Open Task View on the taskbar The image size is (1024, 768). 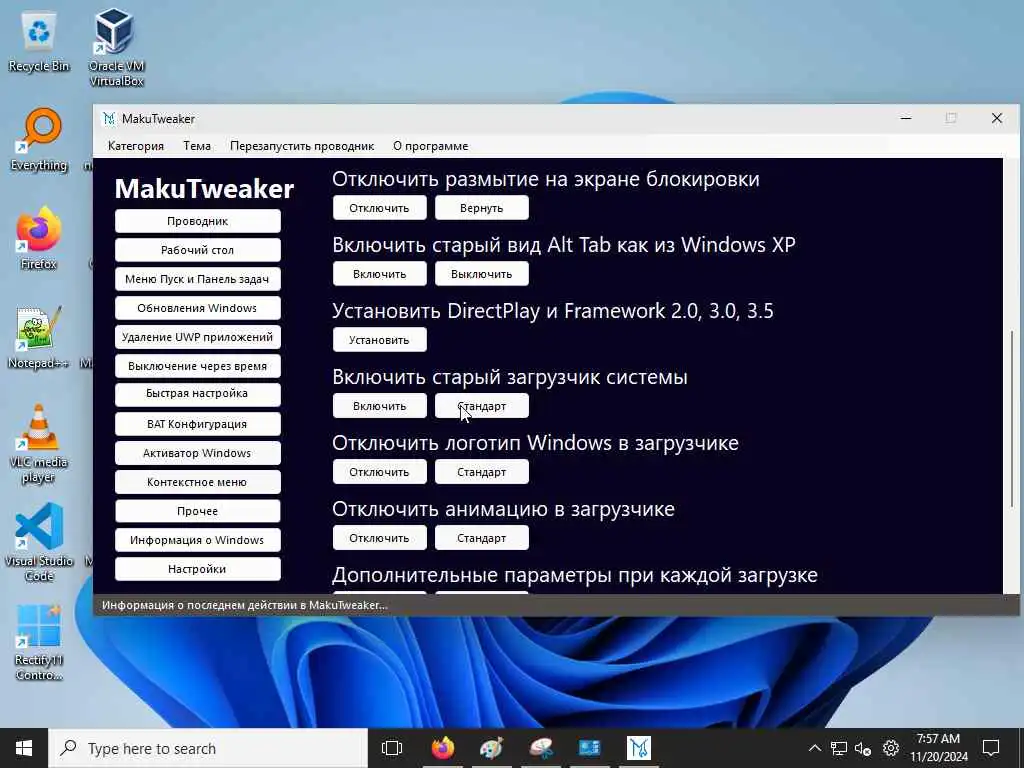(392, 748)
